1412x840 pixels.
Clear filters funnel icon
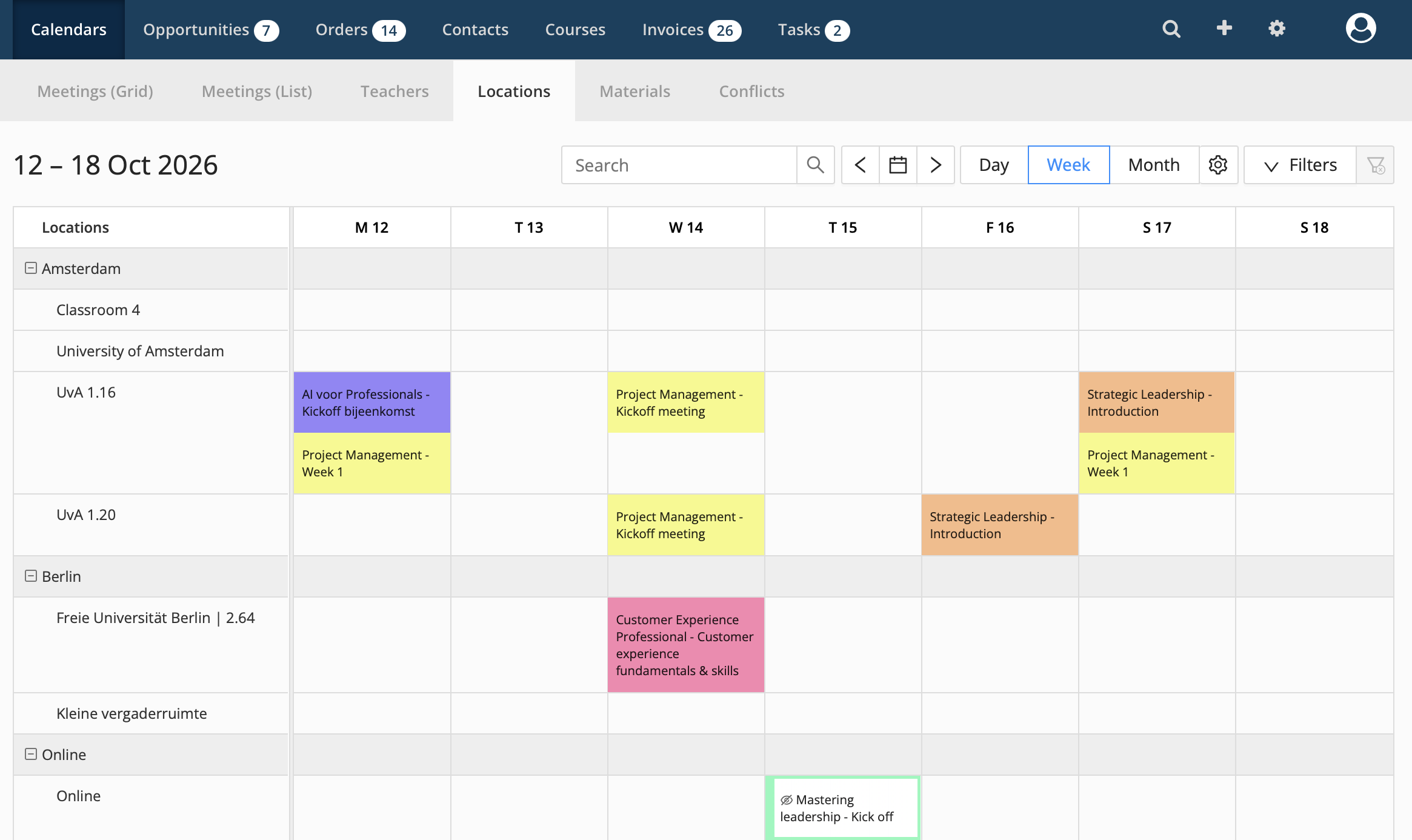1375,165
